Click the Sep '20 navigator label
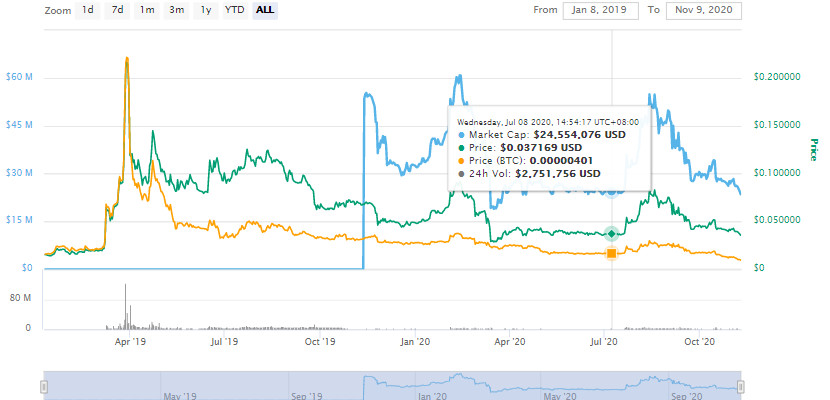The height and width of the screenshot is (400, 830). click(689, 395)
